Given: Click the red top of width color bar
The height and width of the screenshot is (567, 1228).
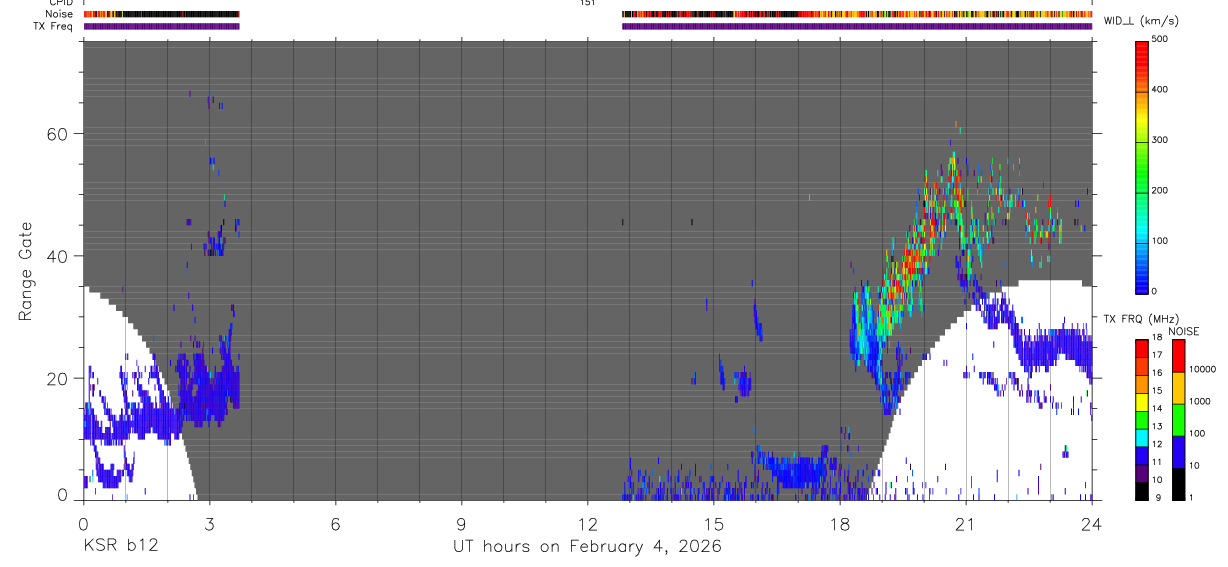Looking at the screenshot, I should coord(1142,52).
